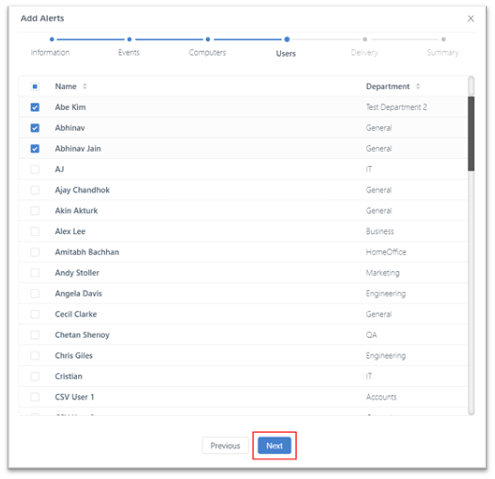The height and width of the screenshot is (479, 495).
Task: Close the Add Alerts dialog
Action: tap(470, 19)
